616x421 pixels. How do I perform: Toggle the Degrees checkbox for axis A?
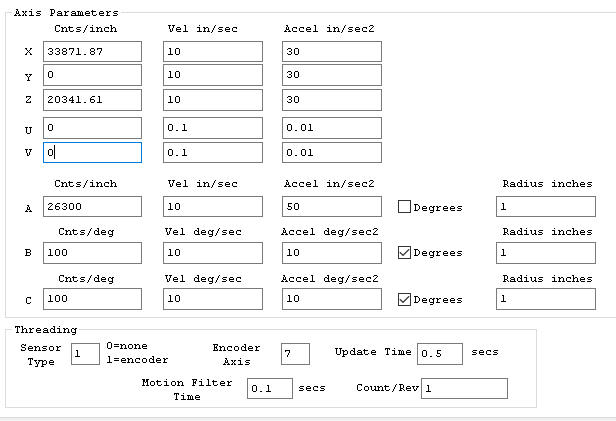tap(405, 207)
